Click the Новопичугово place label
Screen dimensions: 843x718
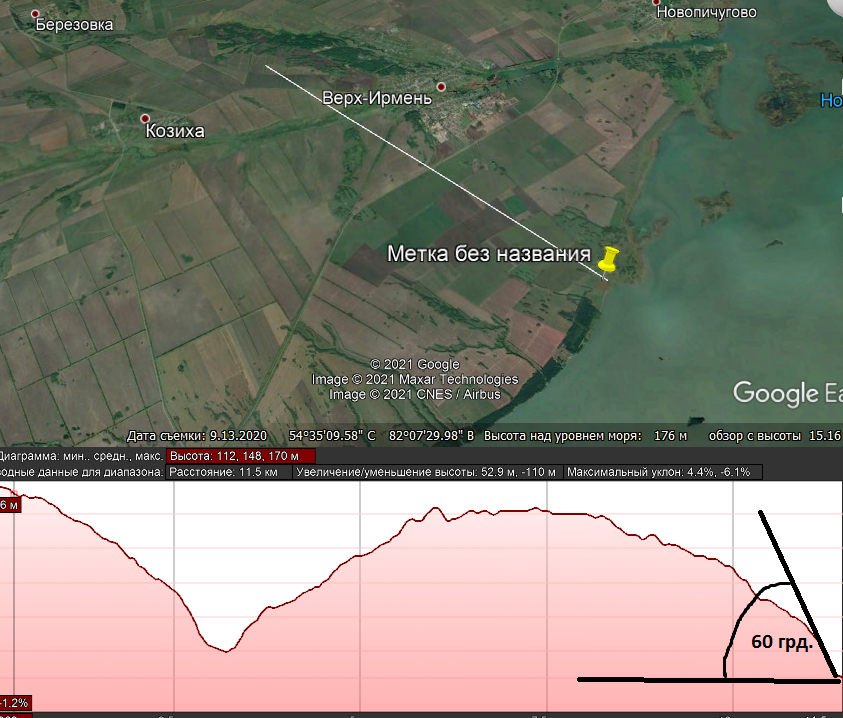point(705,13)
